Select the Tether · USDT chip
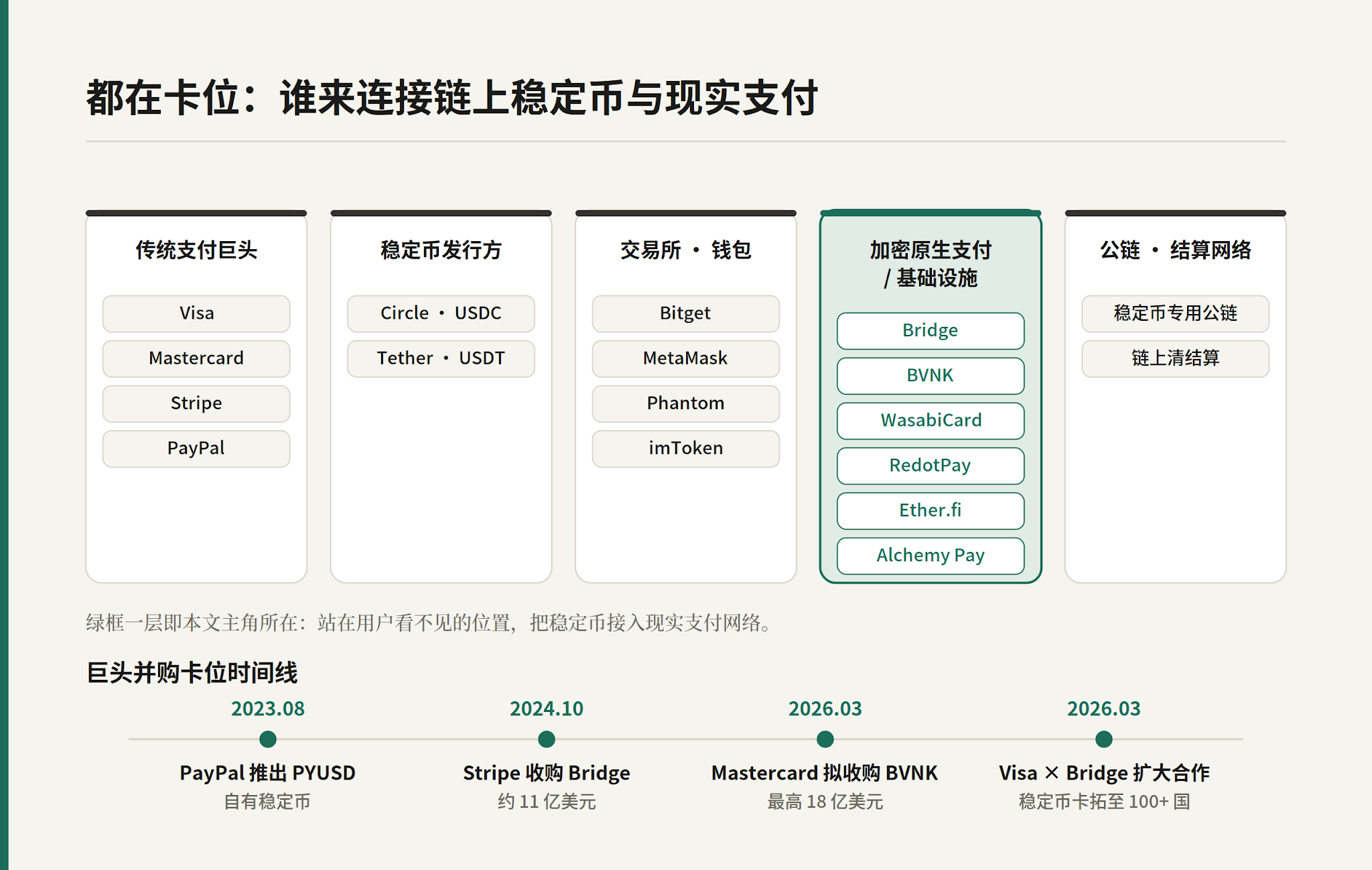 441,358
